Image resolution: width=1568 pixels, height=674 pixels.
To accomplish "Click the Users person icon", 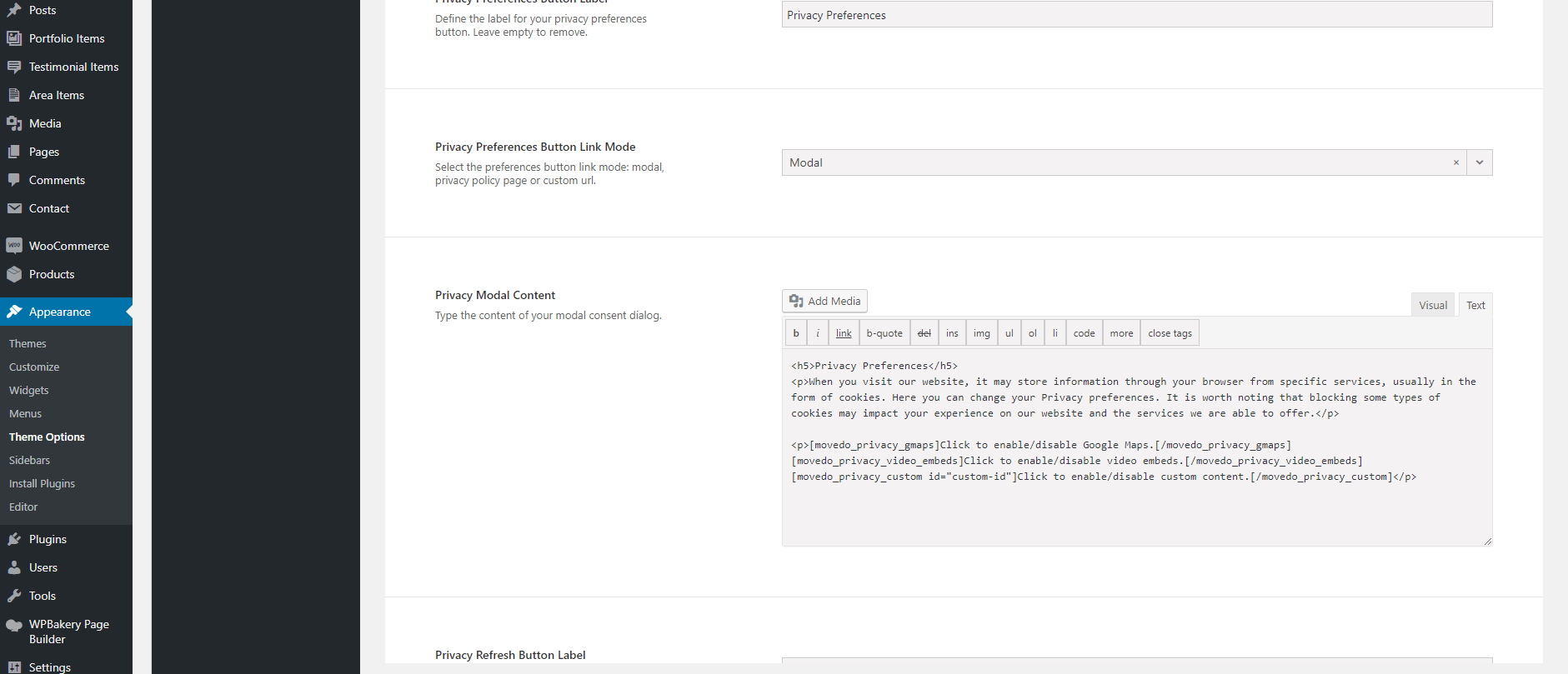I will click(x=14, y=567).
